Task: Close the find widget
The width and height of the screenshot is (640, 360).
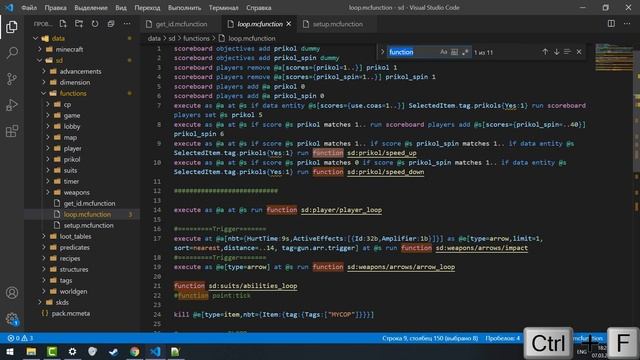Action: tap(579, 52)
